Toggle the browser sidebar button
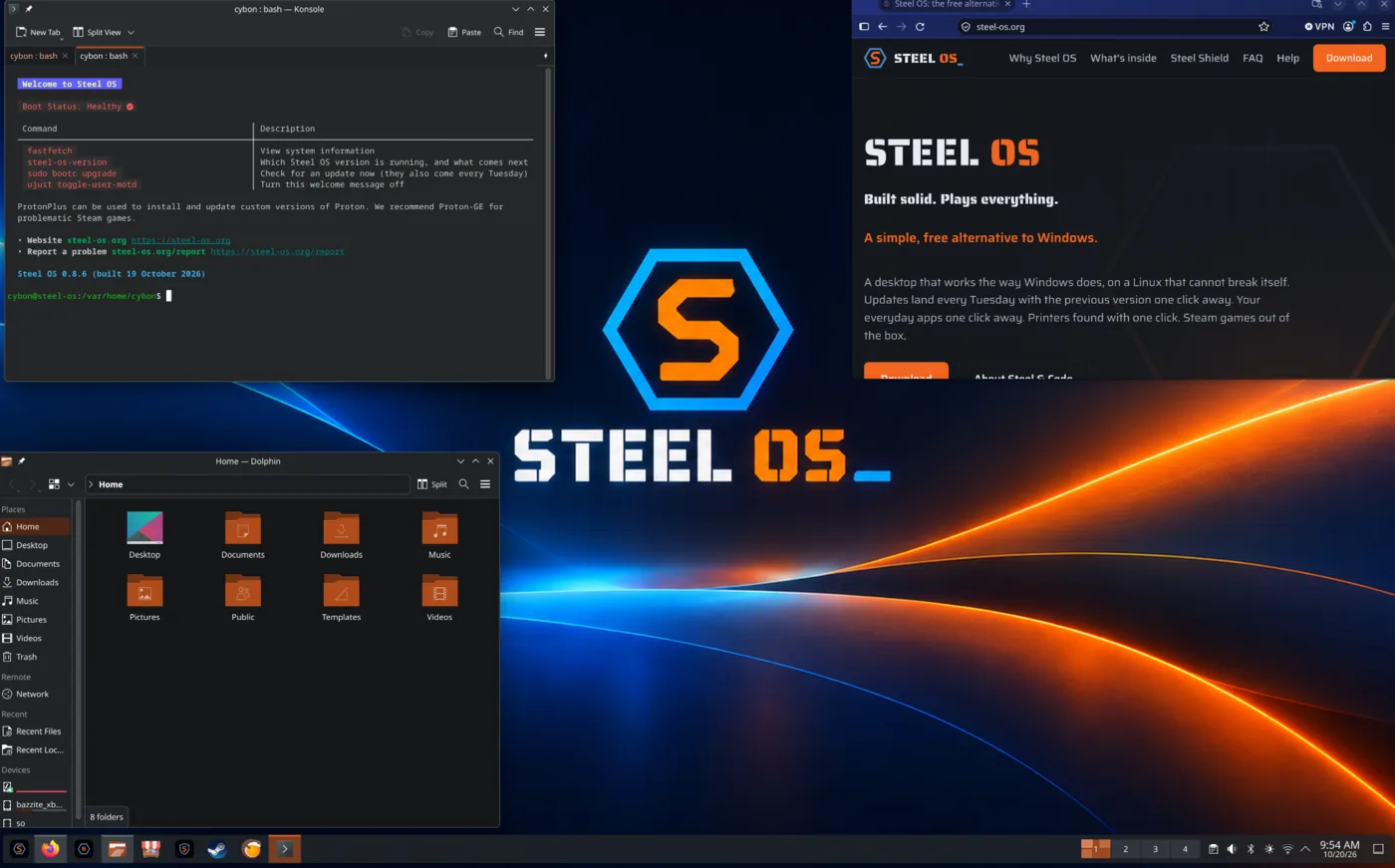The image size is (1395, 868). pos(864,27)
